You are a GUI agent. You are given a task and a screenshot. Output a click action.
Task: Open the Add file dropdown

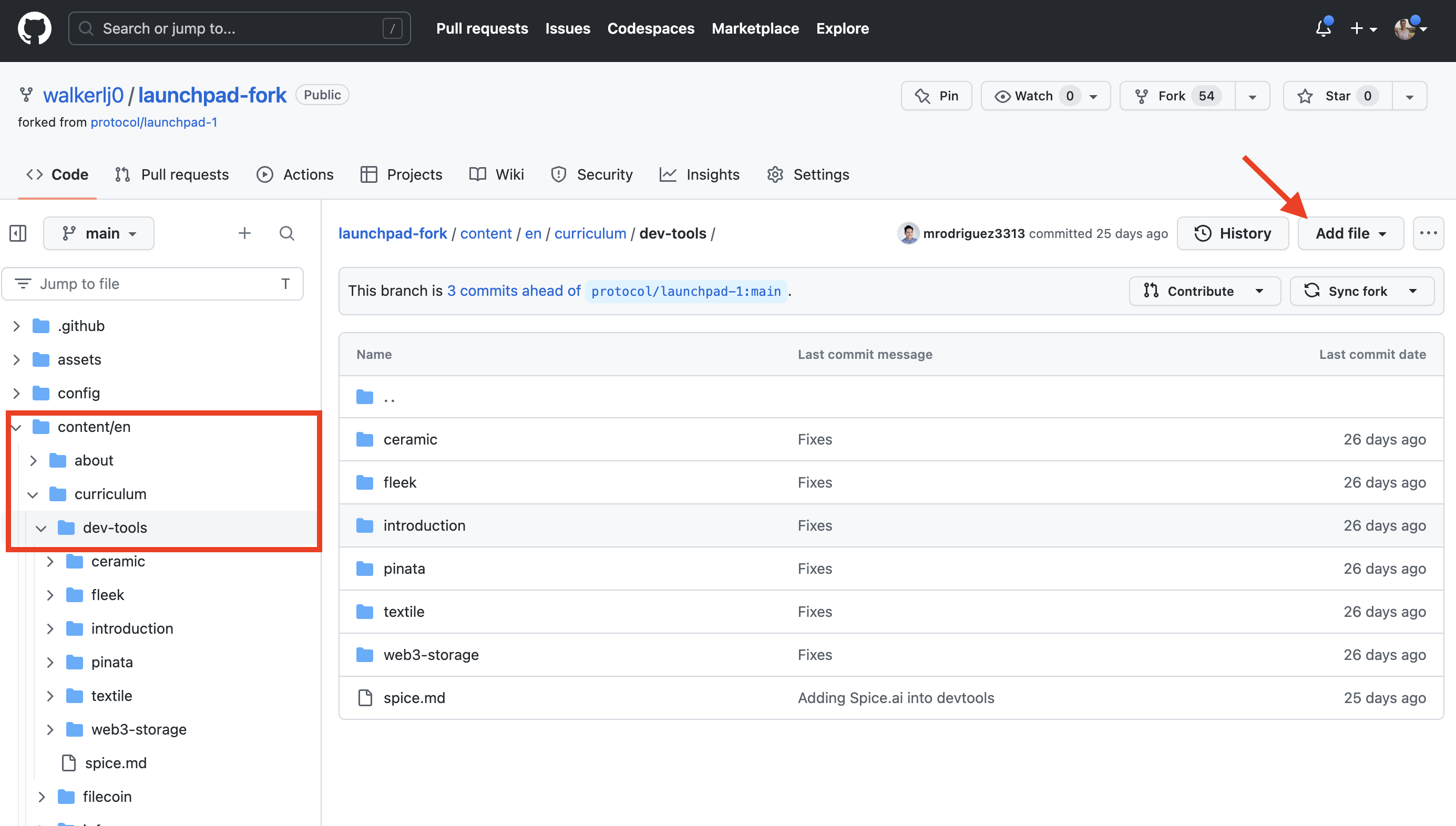[x=1350, y=233]
